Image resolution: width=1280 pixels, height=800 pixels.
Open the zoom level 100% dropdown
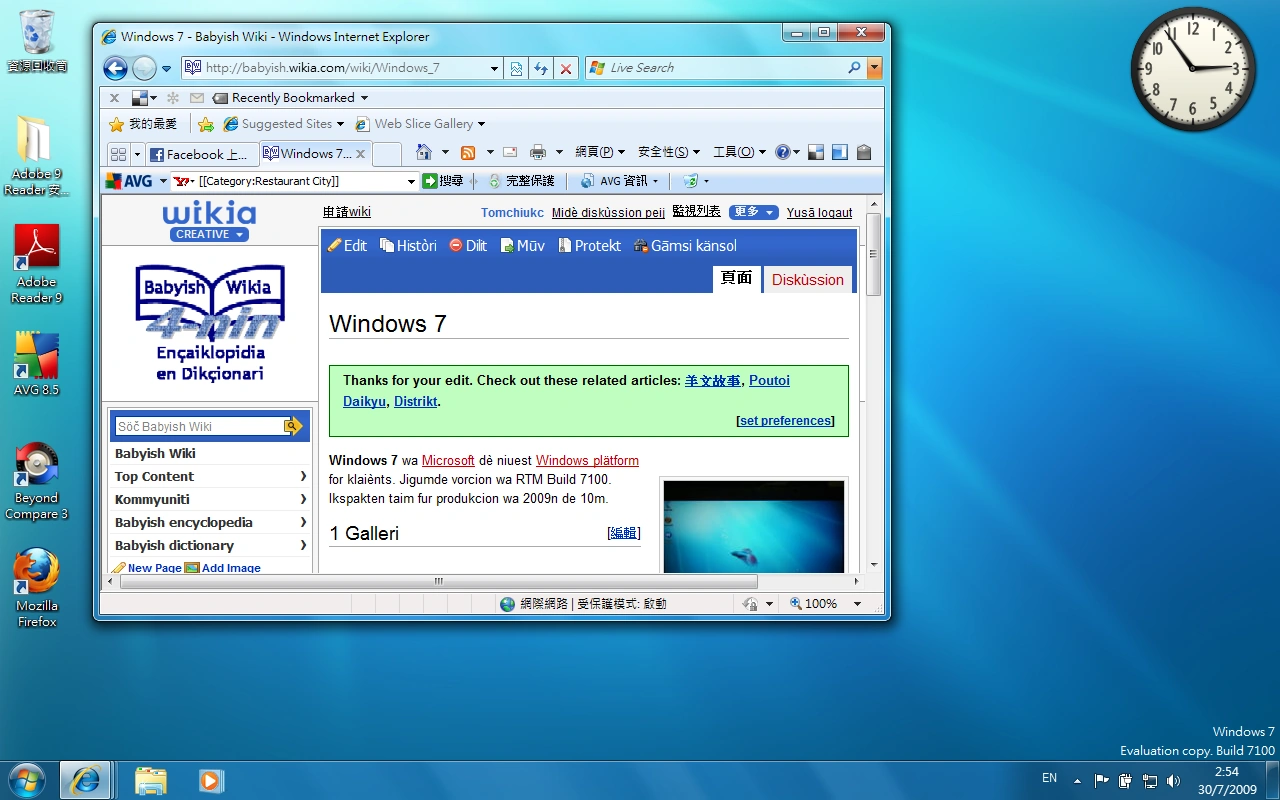856,604
